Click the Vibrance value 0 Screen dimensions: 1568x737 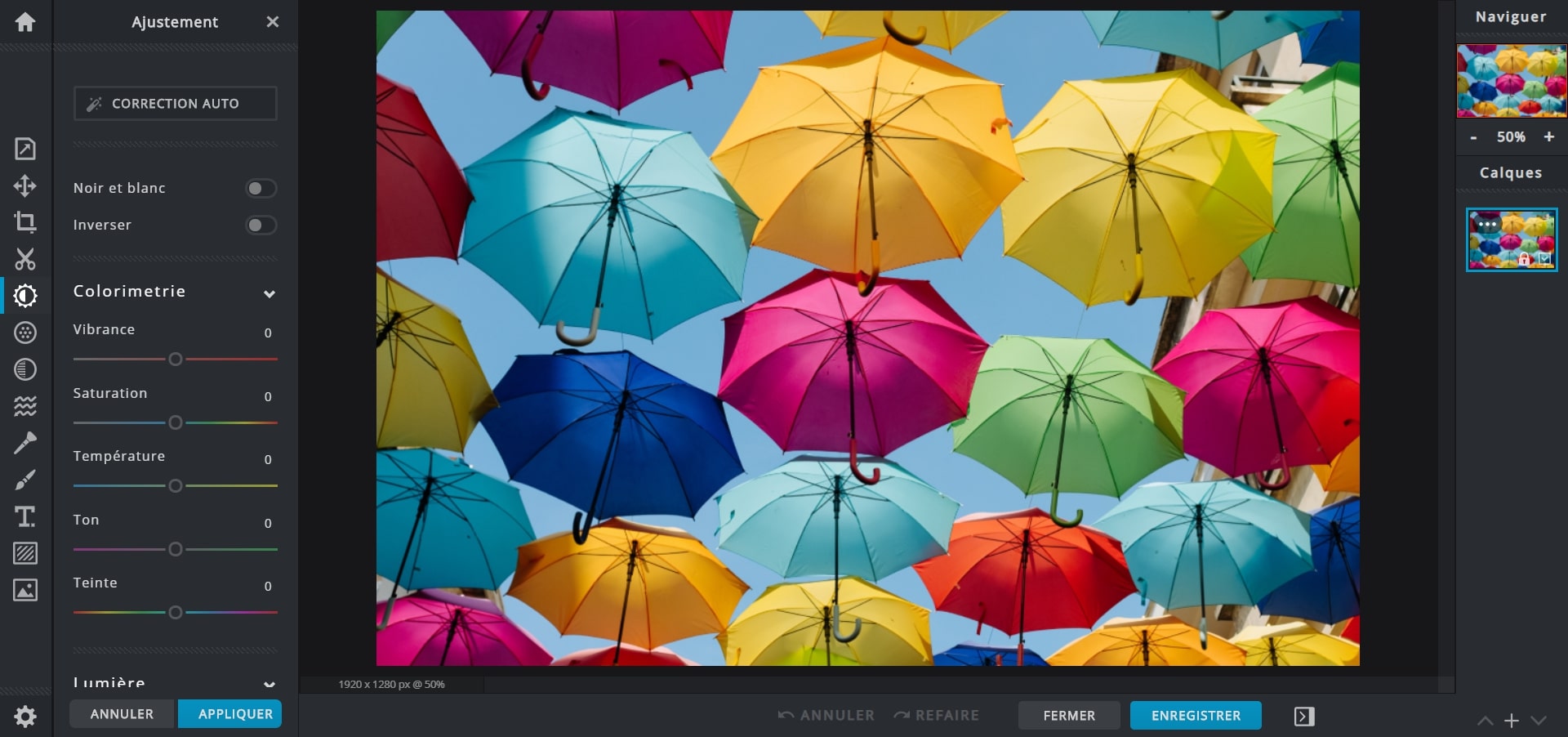click(268, 333)
